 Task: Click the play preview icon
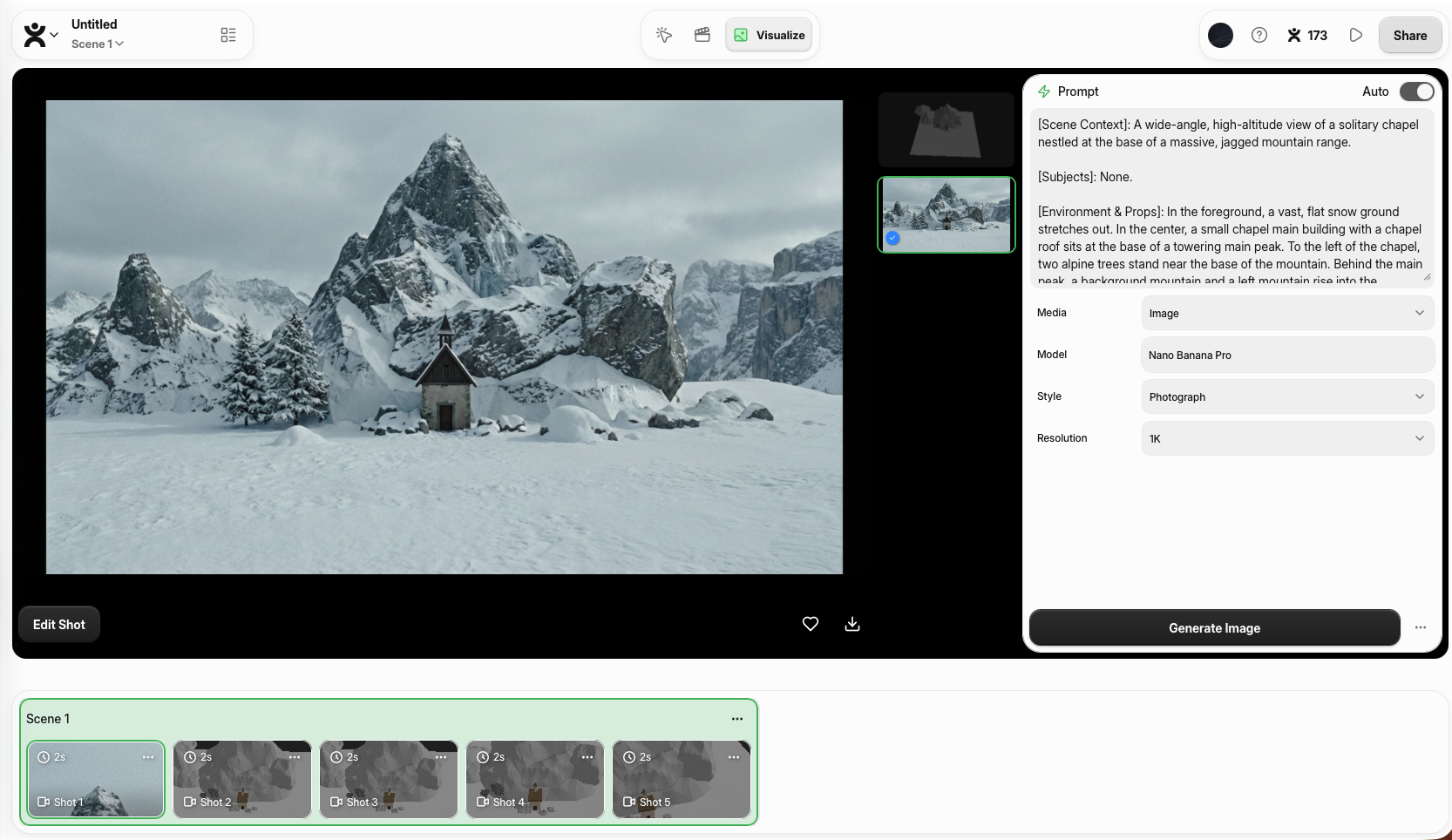(x=1355, y=35)
